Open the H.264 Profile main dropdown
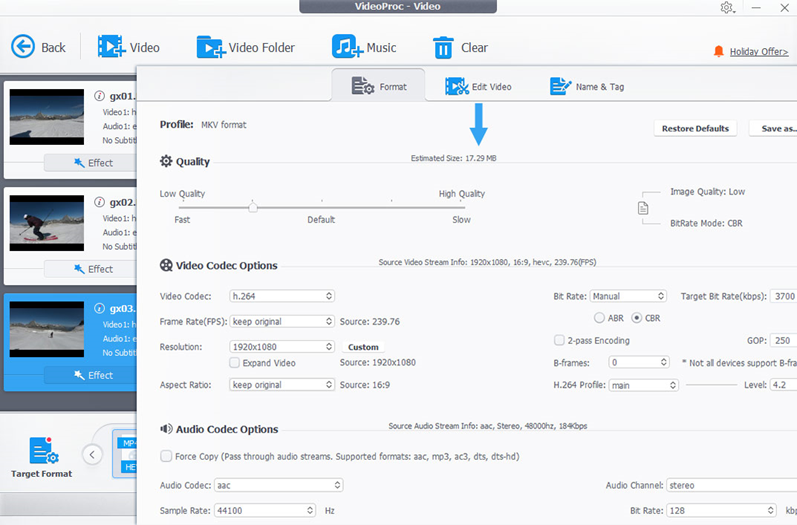This screenshot has height=525, width=797. (643, 385)
